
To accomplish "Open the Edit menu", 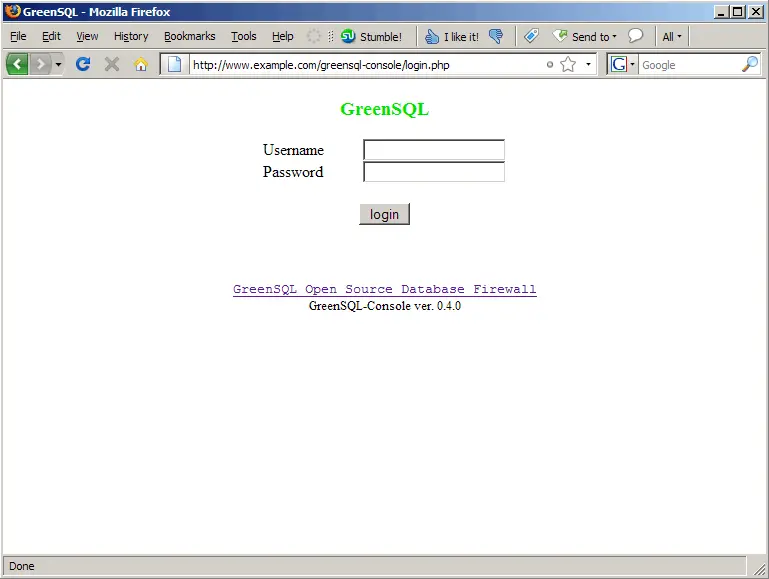I will pyautogui.click(x=51, y=36).
